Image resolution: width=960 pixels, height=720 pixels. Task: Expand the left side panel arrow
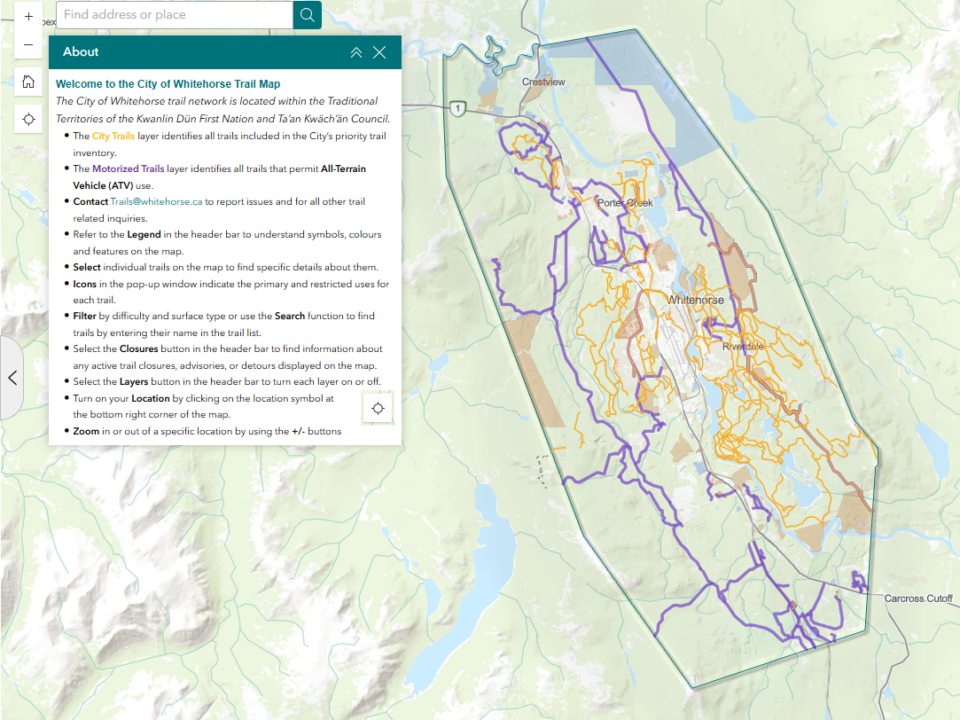point(12,377)
